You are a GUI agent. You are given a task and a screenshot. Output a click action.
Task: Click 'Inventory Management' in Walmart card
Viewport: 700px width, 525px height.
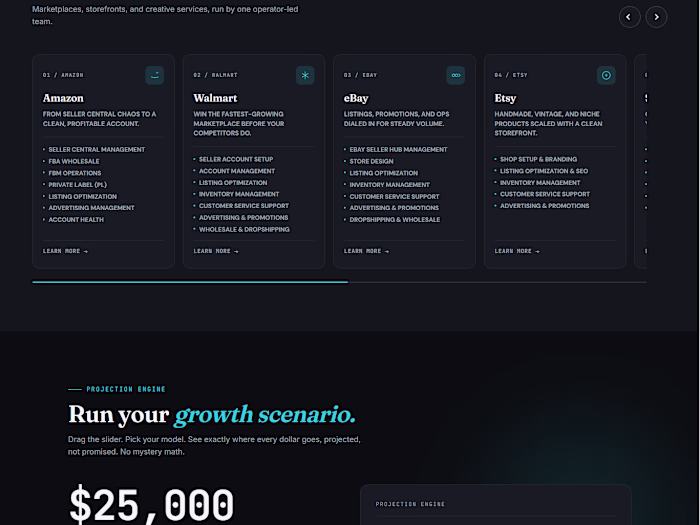(x=239, y=194)
